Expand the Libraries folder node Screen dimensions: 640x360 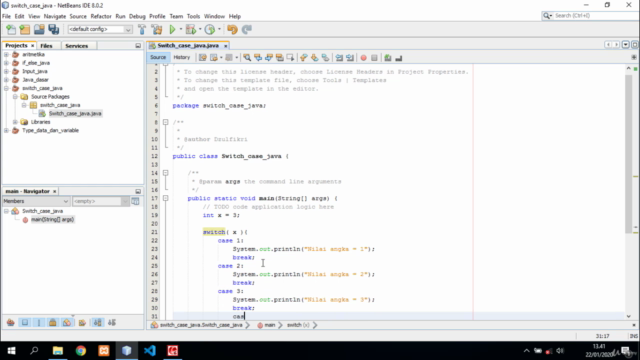[15, 122]
